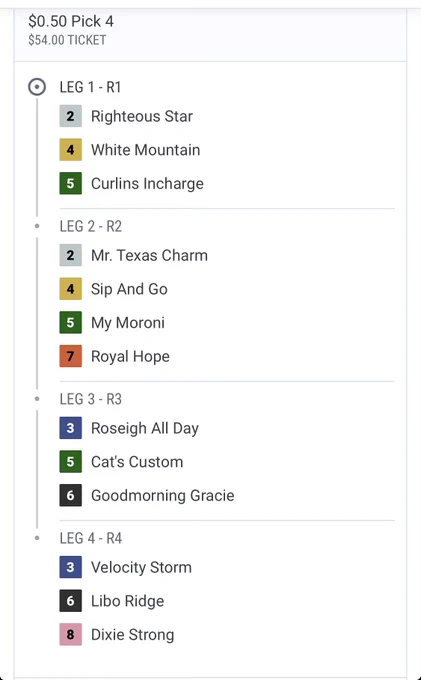Click Cat's Custom in Leg 3

tap(137, 462)
